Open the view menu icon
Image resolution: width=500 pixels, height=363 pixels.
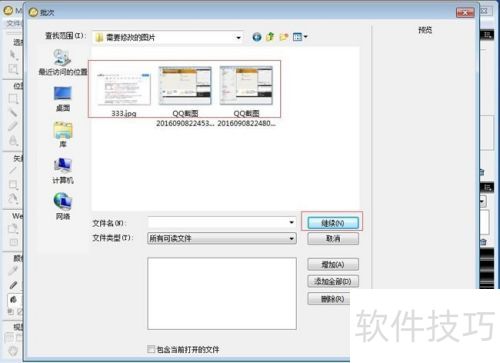click(x=300, y=37)
